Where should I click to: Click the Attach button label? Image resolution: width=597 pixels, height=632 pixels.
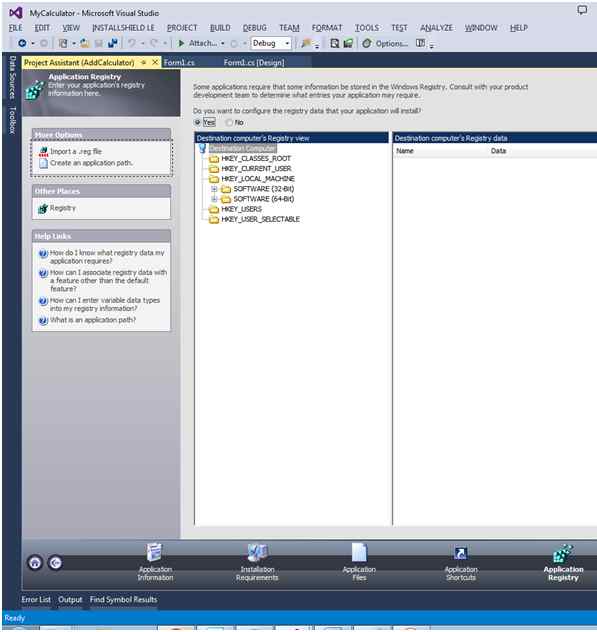[x=203, y=43]
